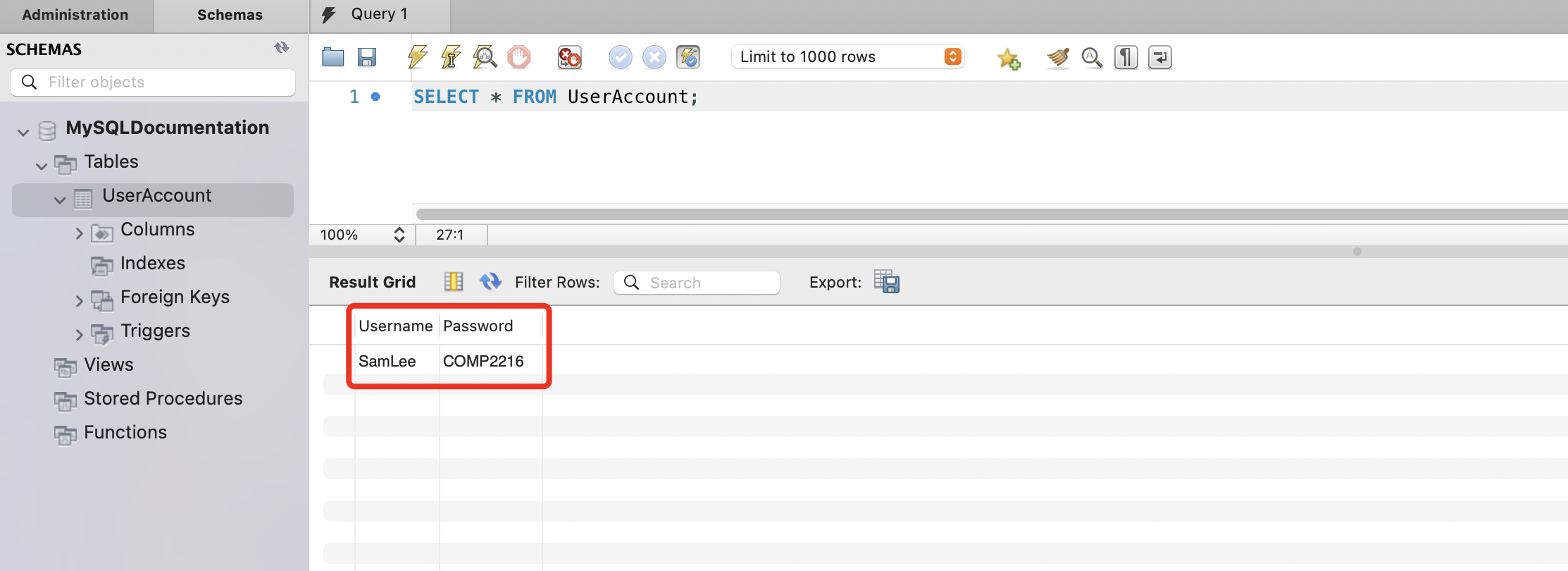Switch to the Administration tab
The height and width of the screenshot is (571, 1568).
point(75,15)
